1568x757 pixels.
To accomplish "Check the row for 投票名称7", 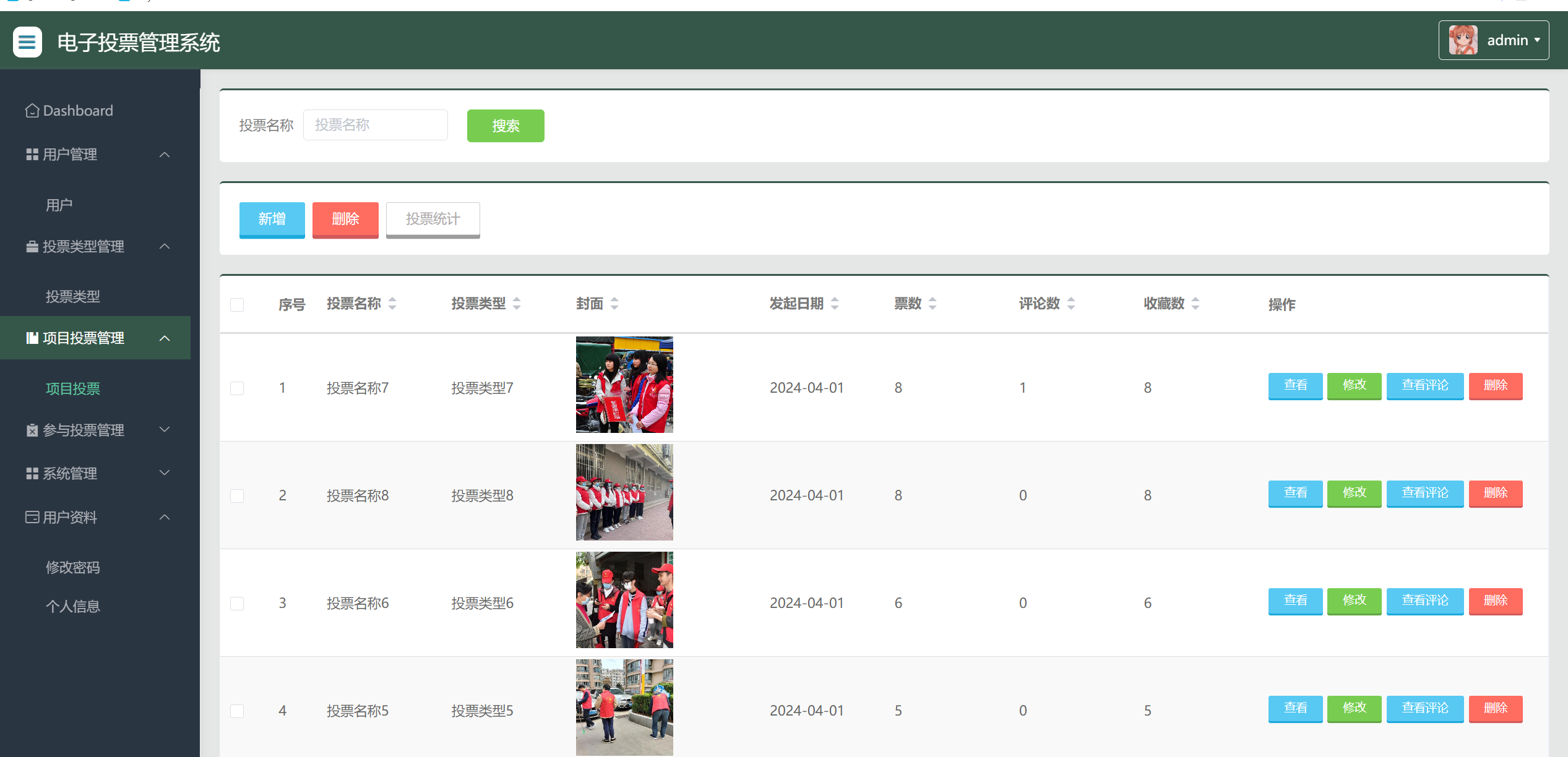I will point(237,388).
